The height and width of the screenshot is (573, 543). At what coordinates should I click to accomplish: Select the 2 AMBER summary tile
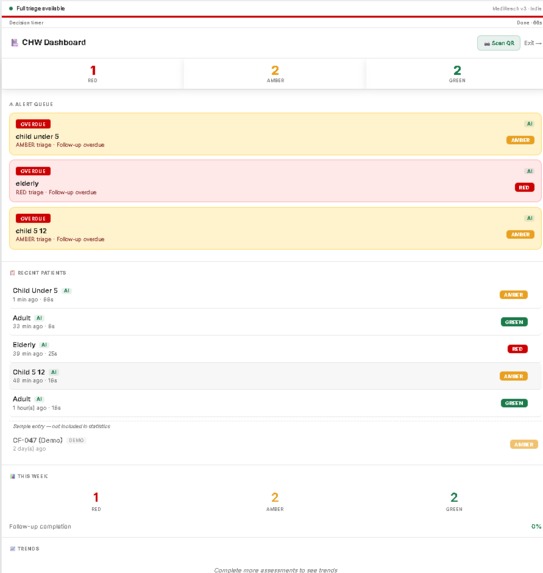pos(275,74)
